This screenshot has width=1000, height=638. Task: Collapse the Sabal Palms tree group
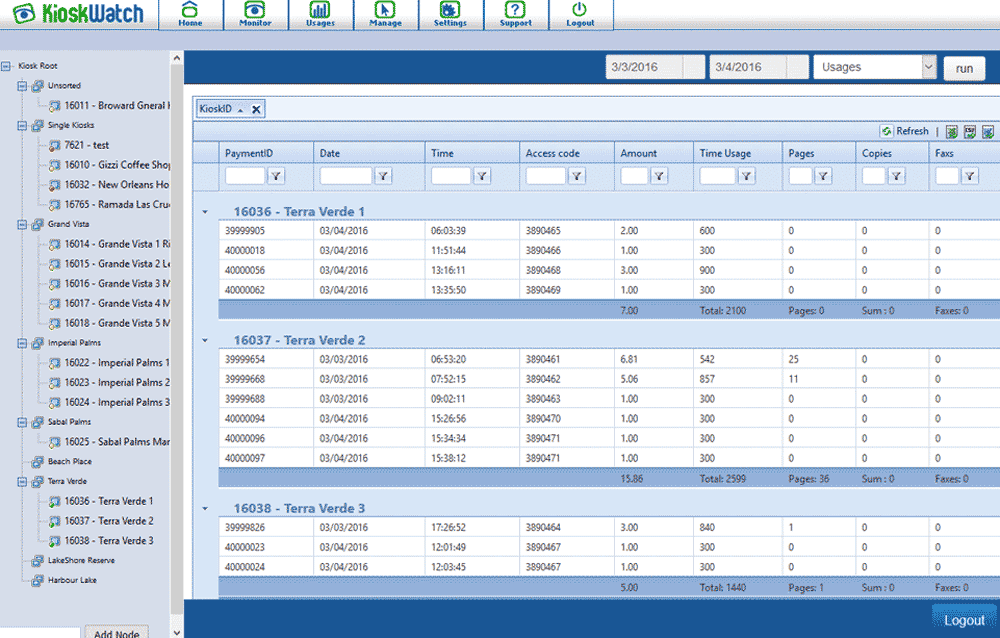pos(22,422)
